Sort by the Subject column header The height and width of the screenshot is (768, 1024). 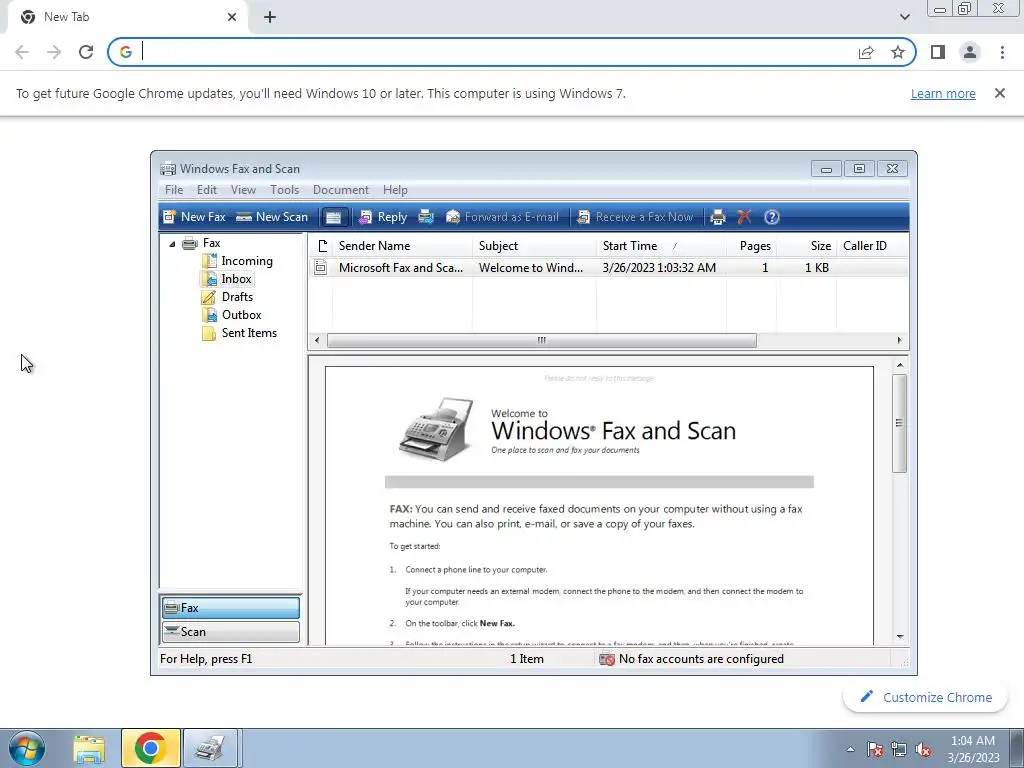(534, 246)
